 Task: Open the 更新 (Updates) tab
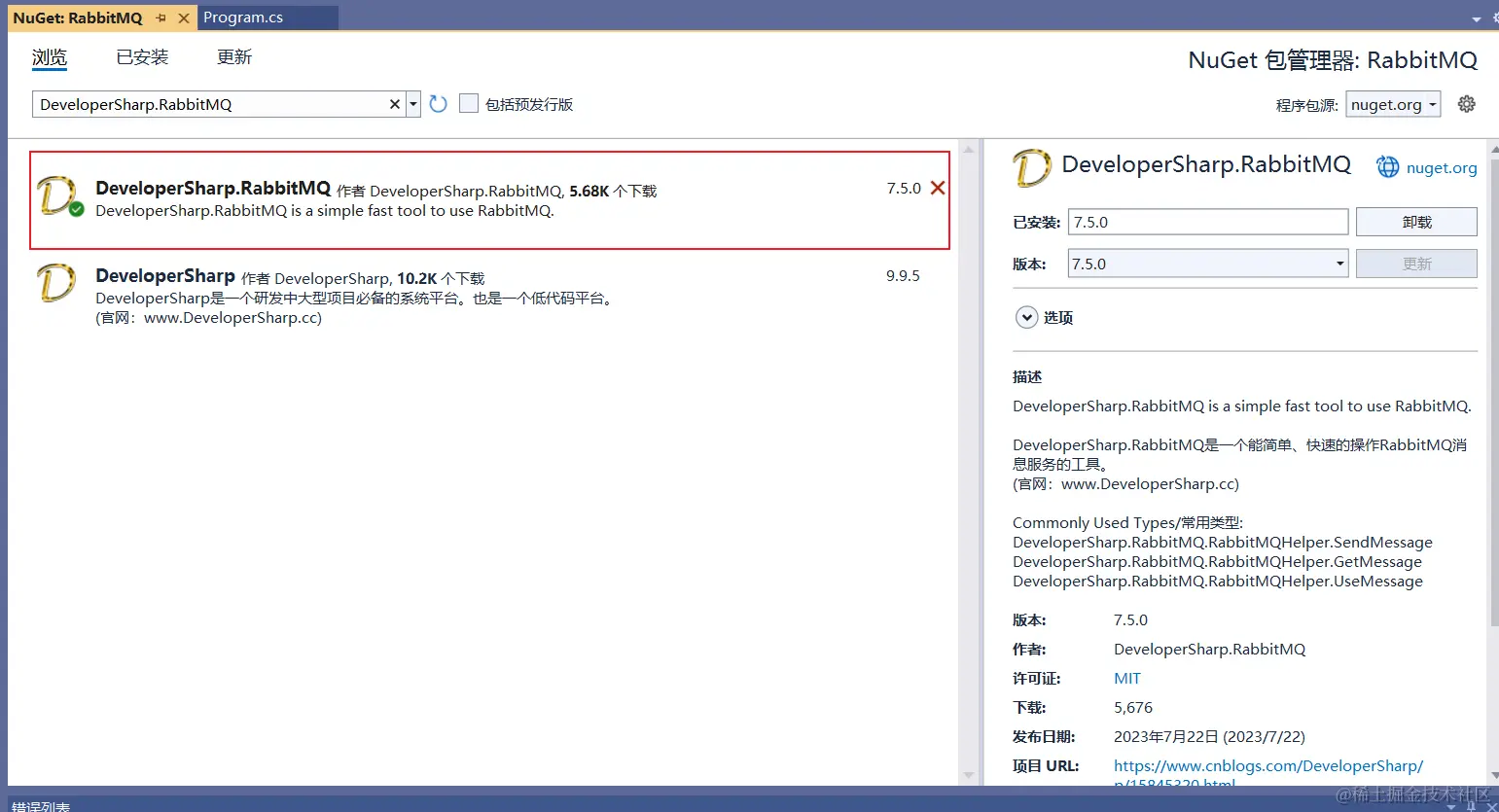point(234,57)
